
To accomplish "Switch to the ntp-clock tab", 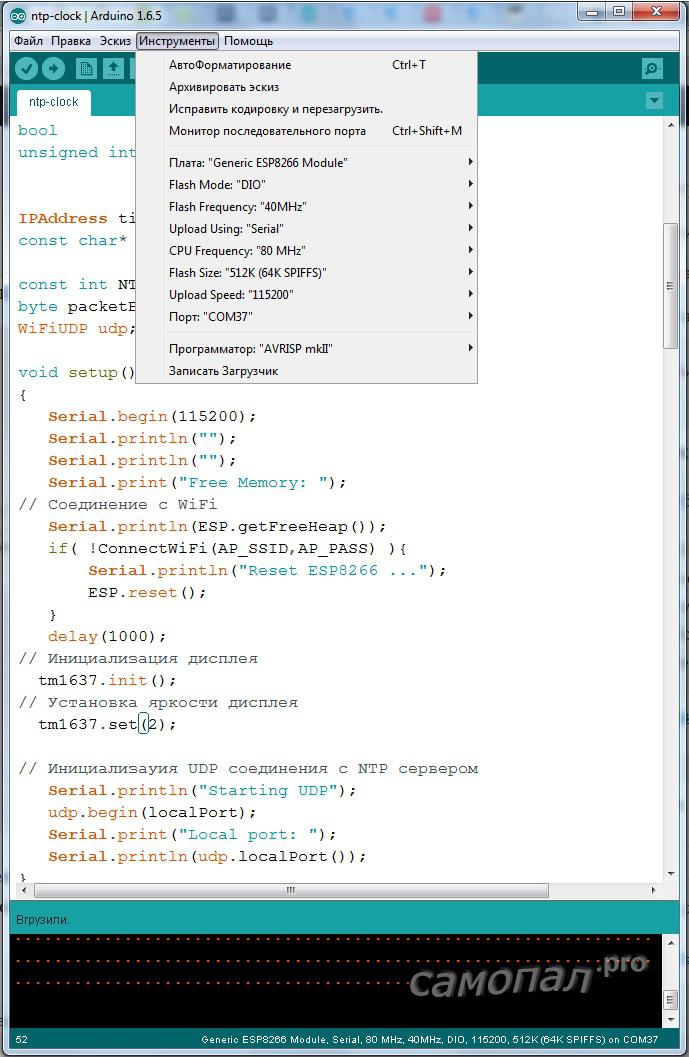I will [54, 102].
